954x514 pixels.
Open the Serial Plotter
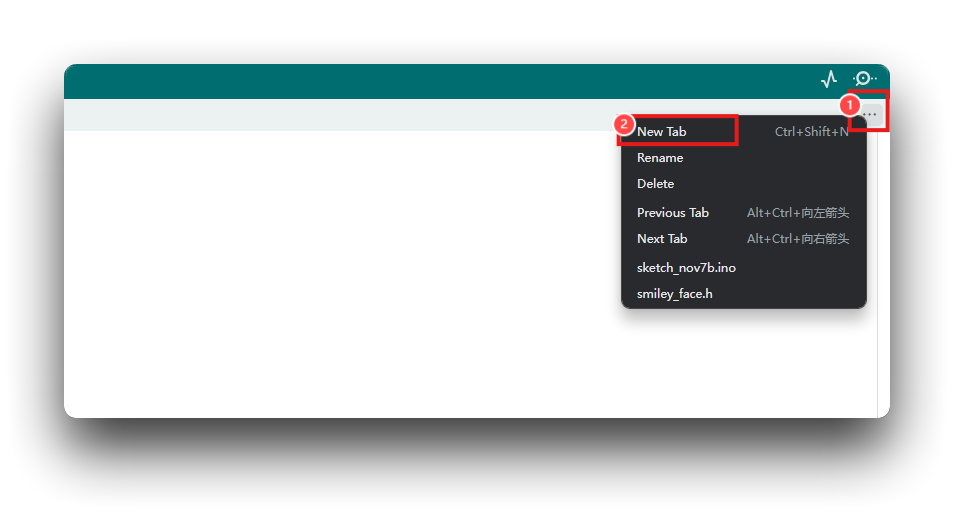click(x=829, y=79)
